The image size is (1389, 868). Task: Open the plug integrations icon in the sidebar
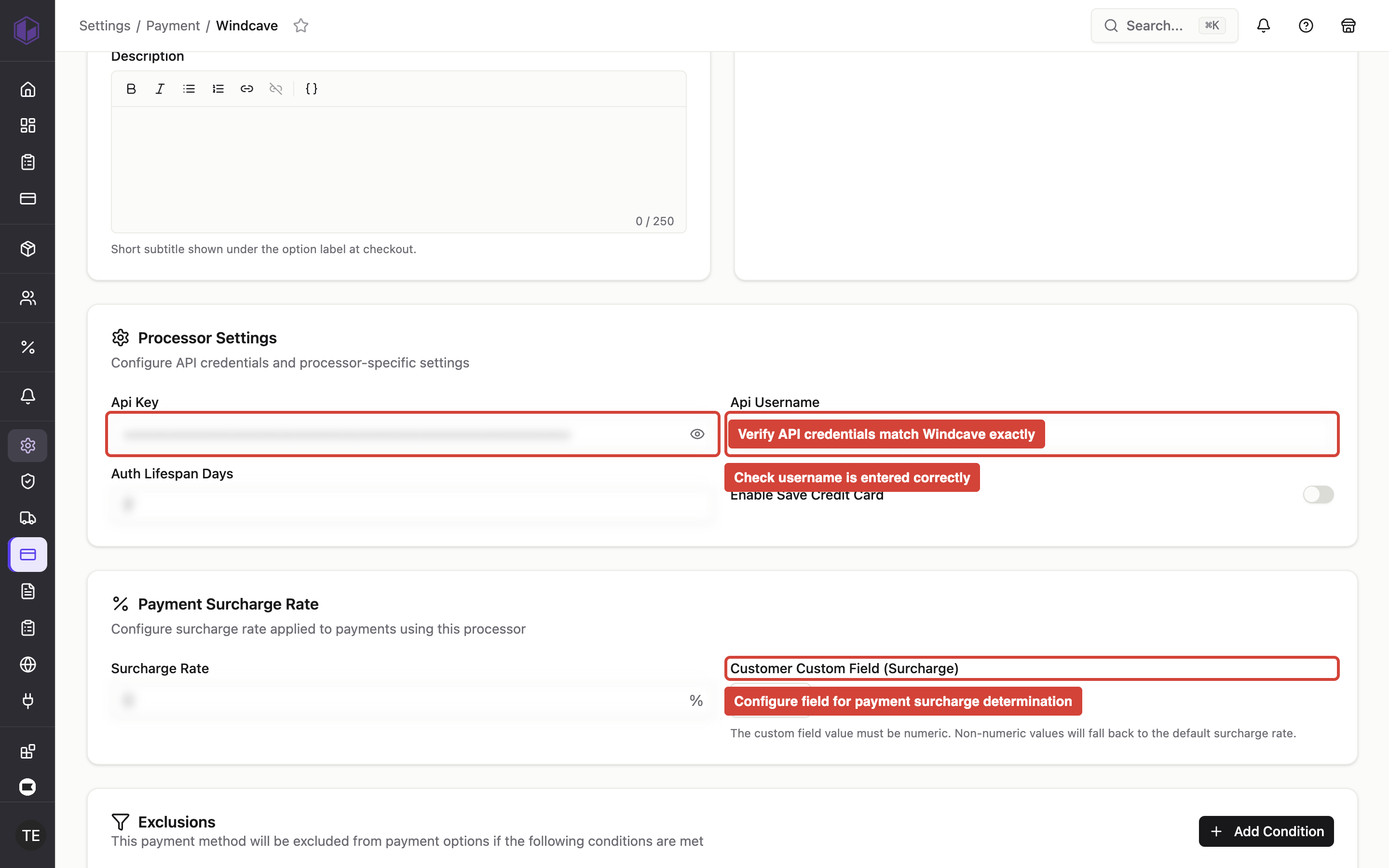27,701
